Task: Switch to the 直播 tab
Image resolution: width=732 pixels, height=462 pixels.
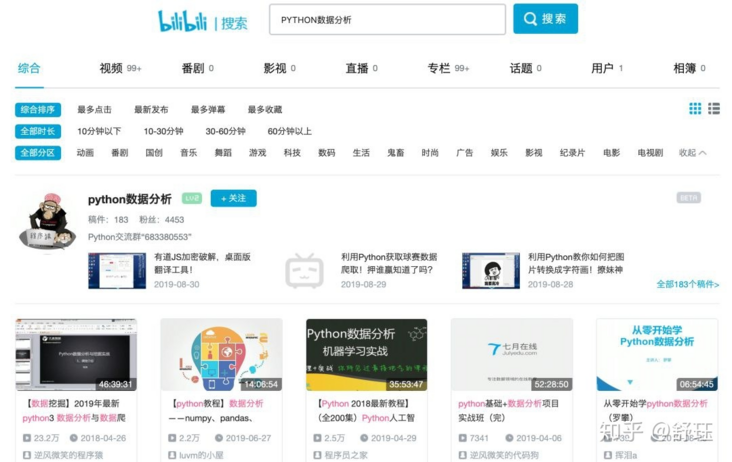Action: (x=361, y=68)
